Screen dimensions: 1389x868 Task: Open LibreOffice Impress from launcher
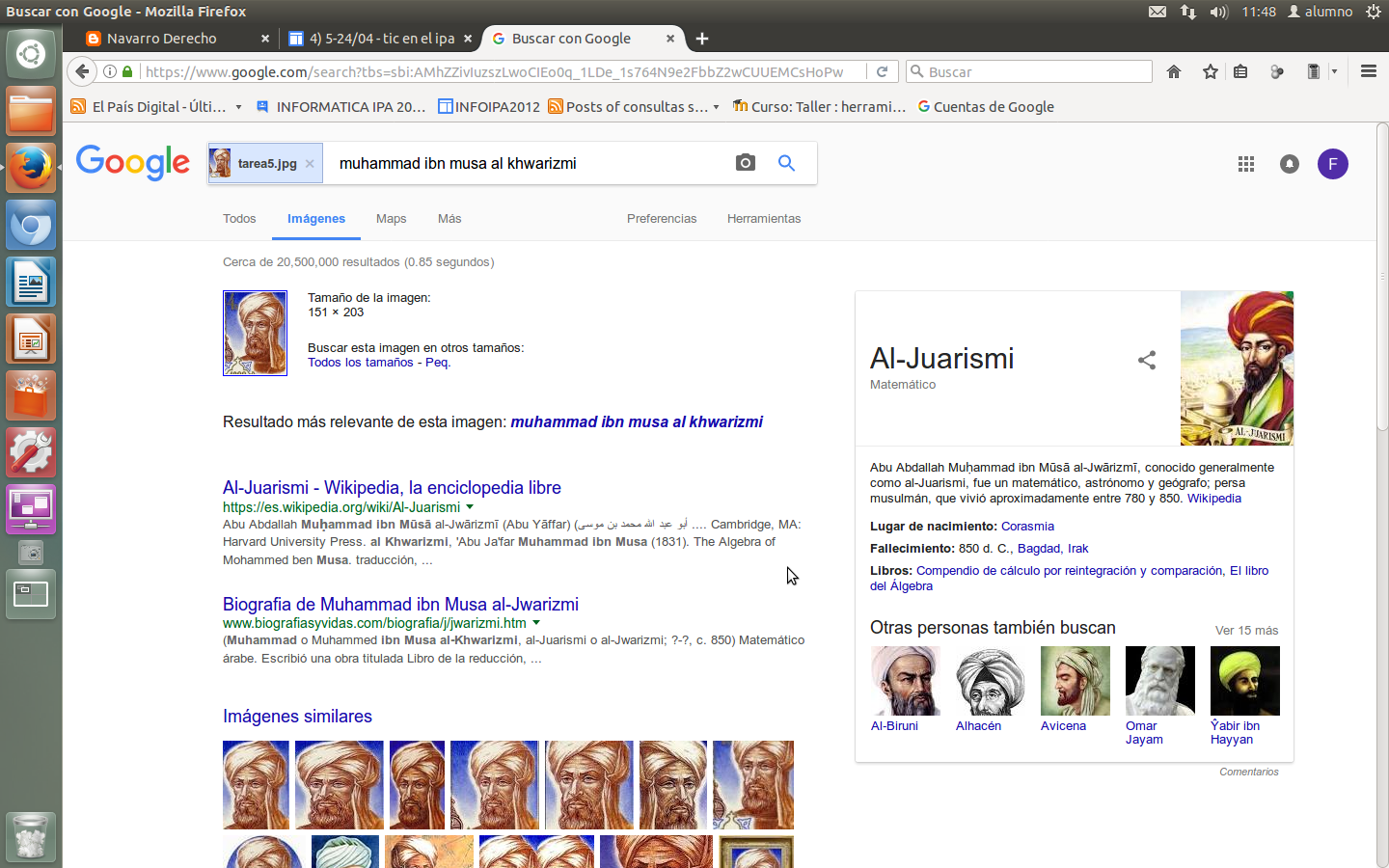pyautogui.click(x=31, y=339)
